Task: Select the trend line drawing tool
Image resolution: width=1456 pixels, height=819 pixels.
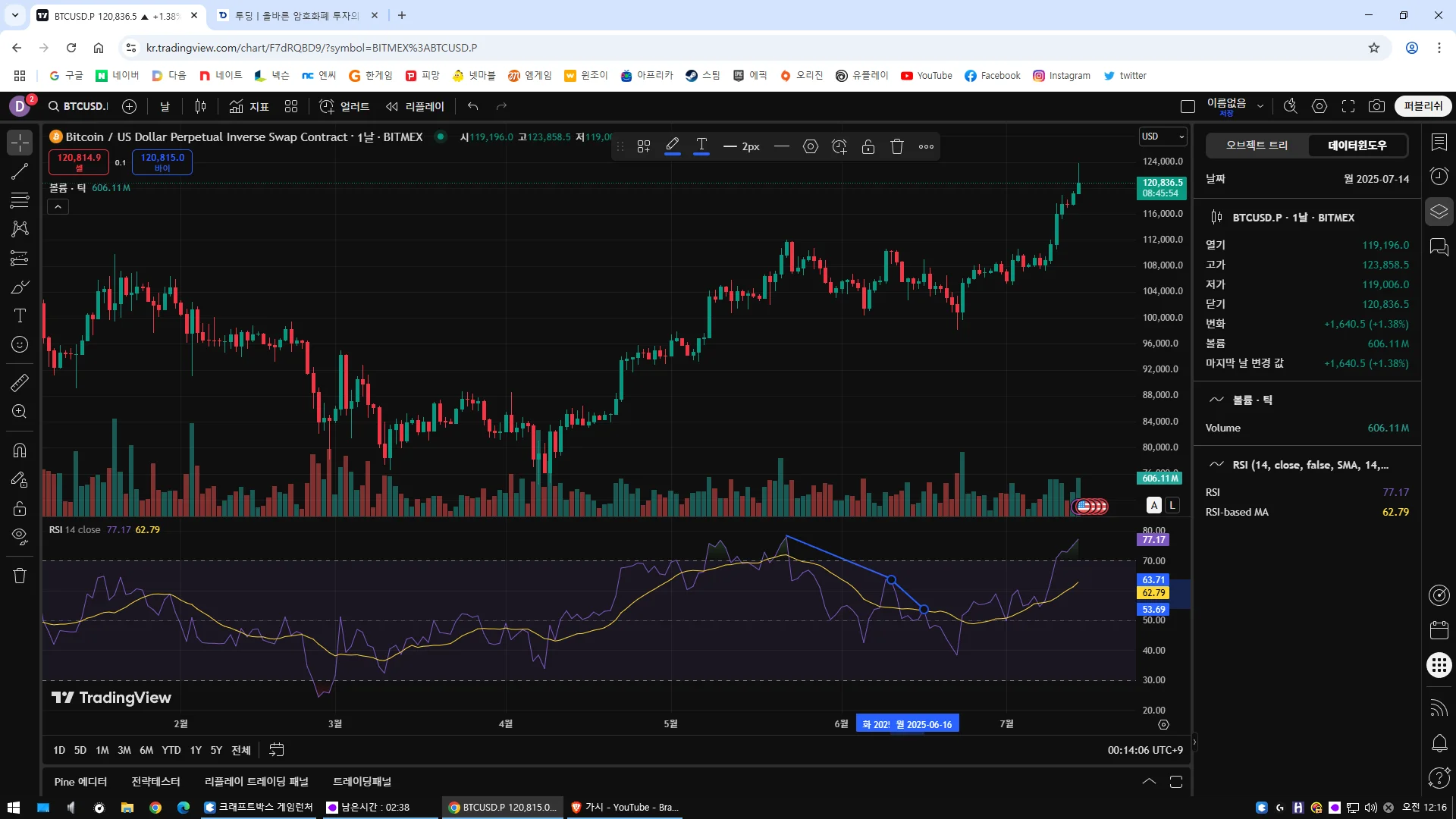Action: pos(20,171)
